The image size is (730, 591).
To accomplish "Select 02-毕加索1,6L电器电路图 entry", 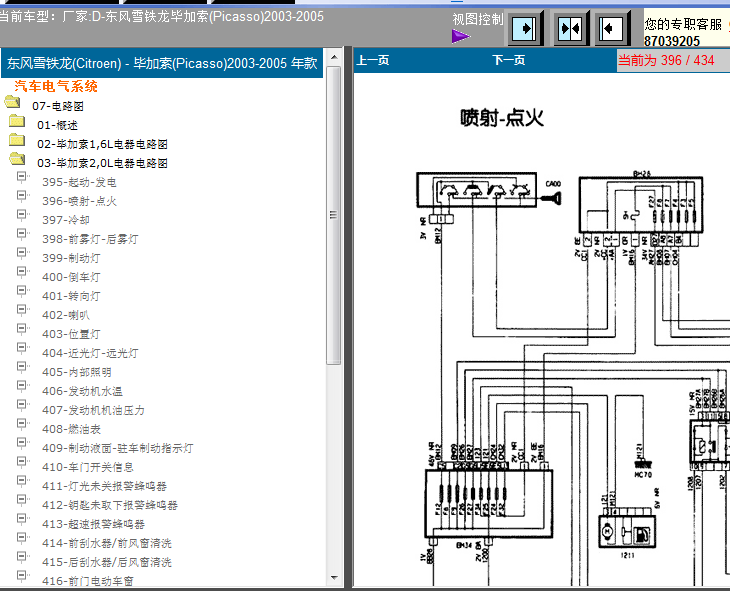I will tap(102, 144).
